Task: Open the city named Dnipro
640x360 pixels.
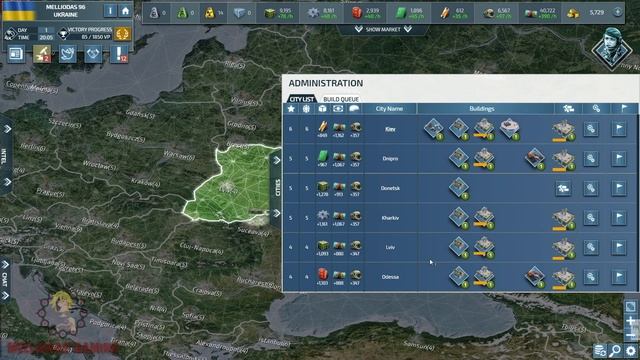Action: [x=390, y=158]
